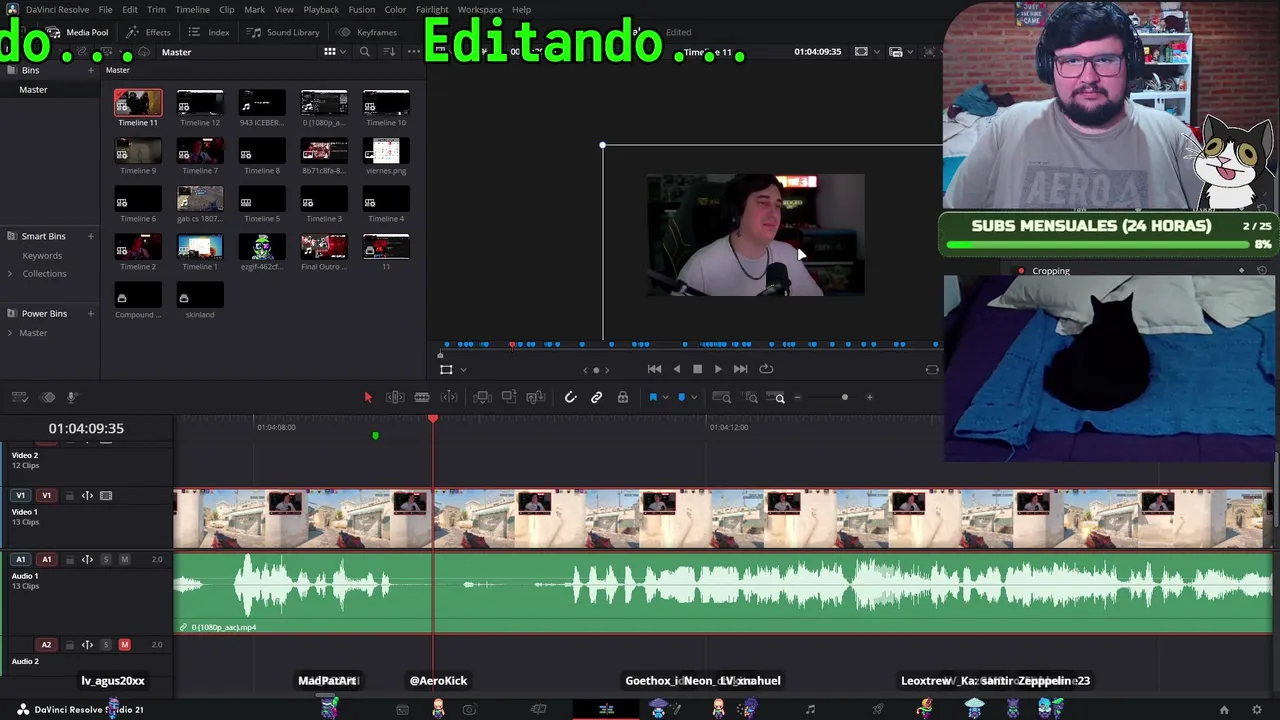The image size is (1280, 720).
Task: Solo the Audio 1 track
Action: pos(106,560)
